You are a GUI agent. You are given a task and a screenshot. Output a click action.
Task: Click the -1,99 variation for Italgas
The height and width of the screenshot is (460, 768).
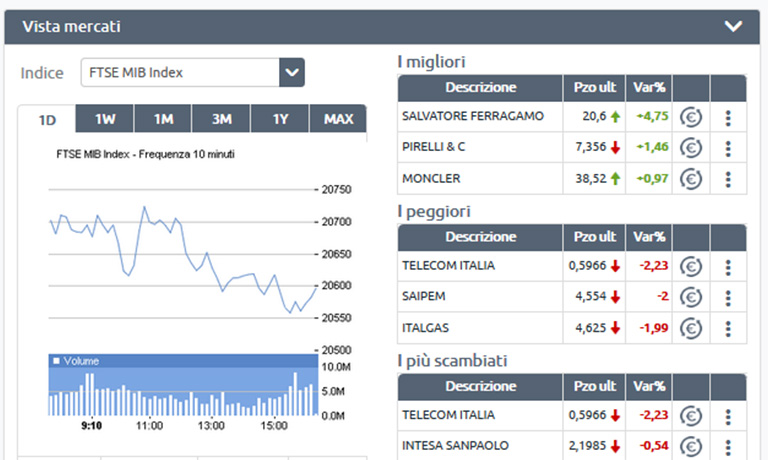[x=654, y=328]
